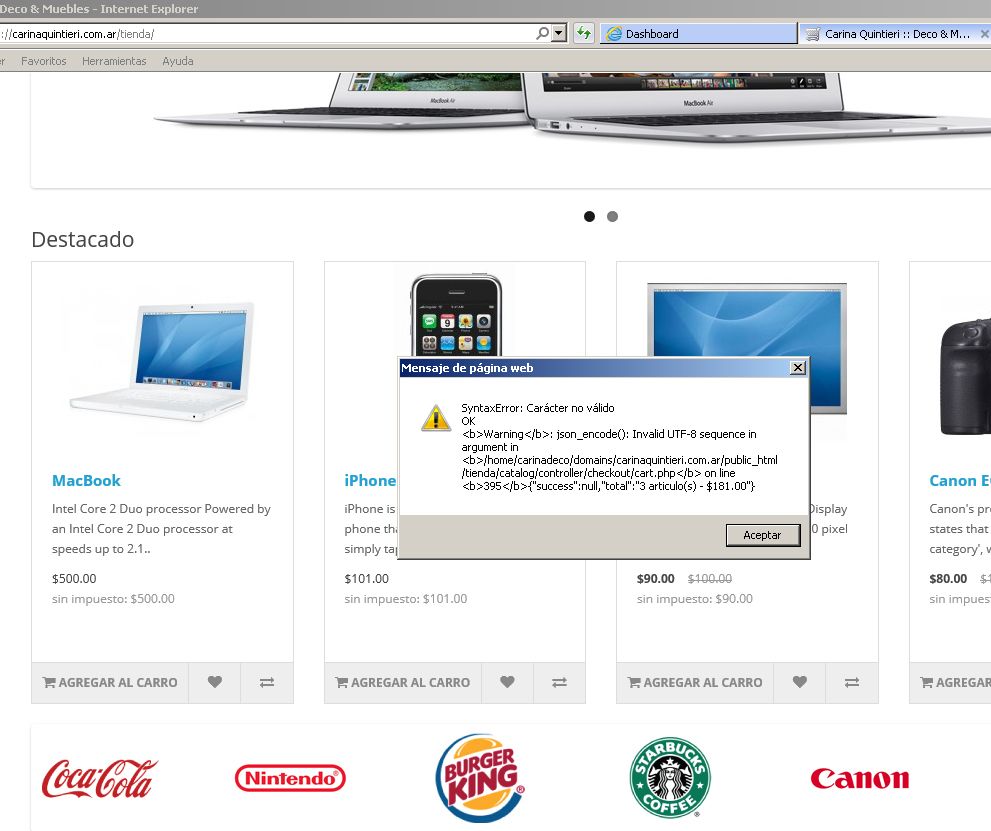The height and width of the screenshot is (831, 991).
Task: Add iPhone to wish list heart icon
Action: [508, 682]
